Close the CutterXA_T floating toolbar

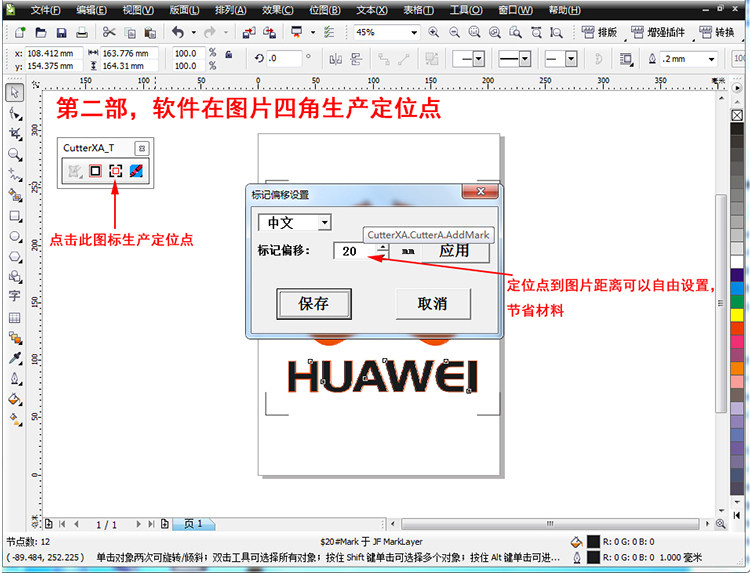(x=142, y=148)
